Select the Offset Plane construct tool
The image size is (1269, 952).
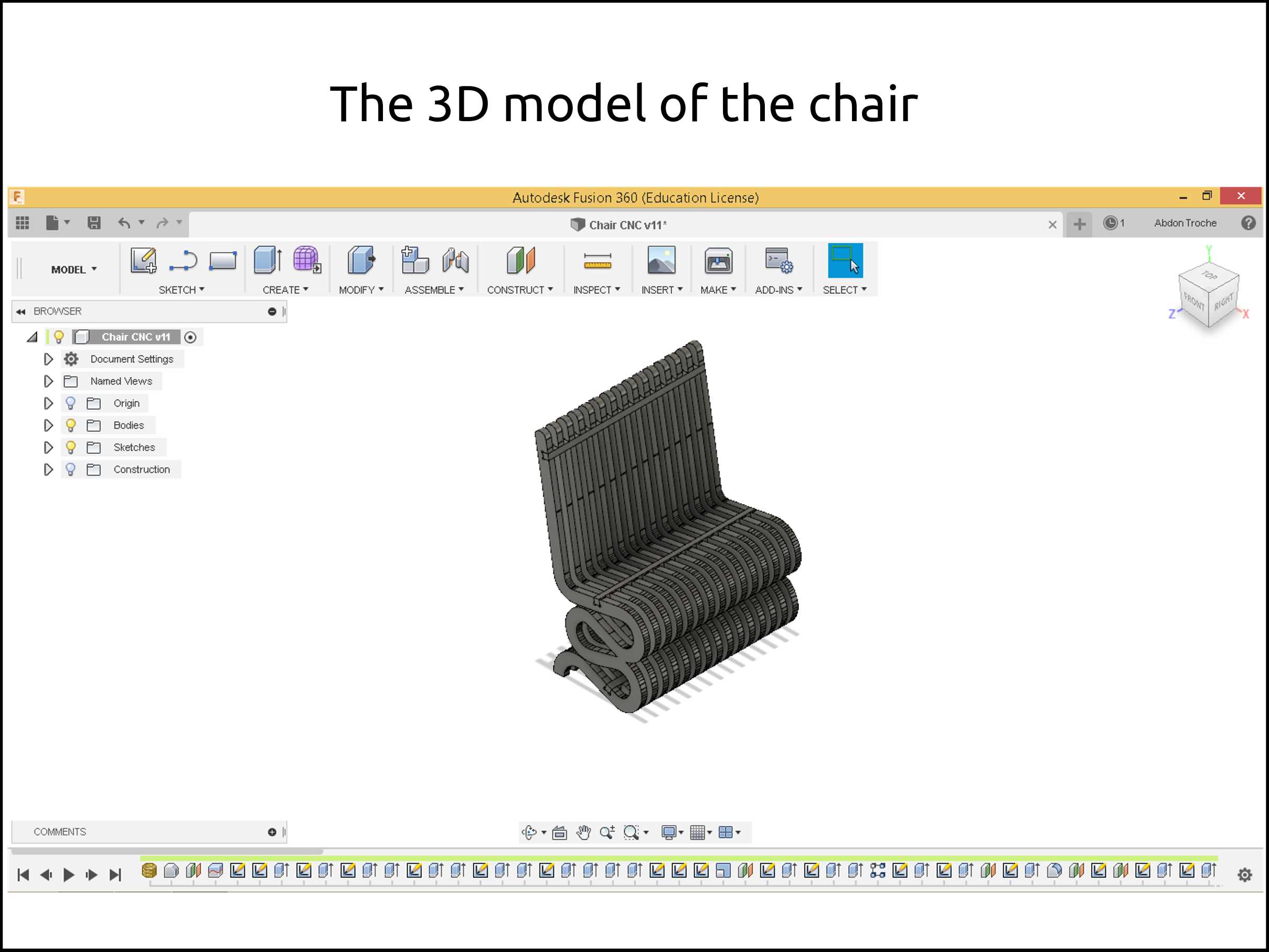pyautogui.click(x=520, y=260)
